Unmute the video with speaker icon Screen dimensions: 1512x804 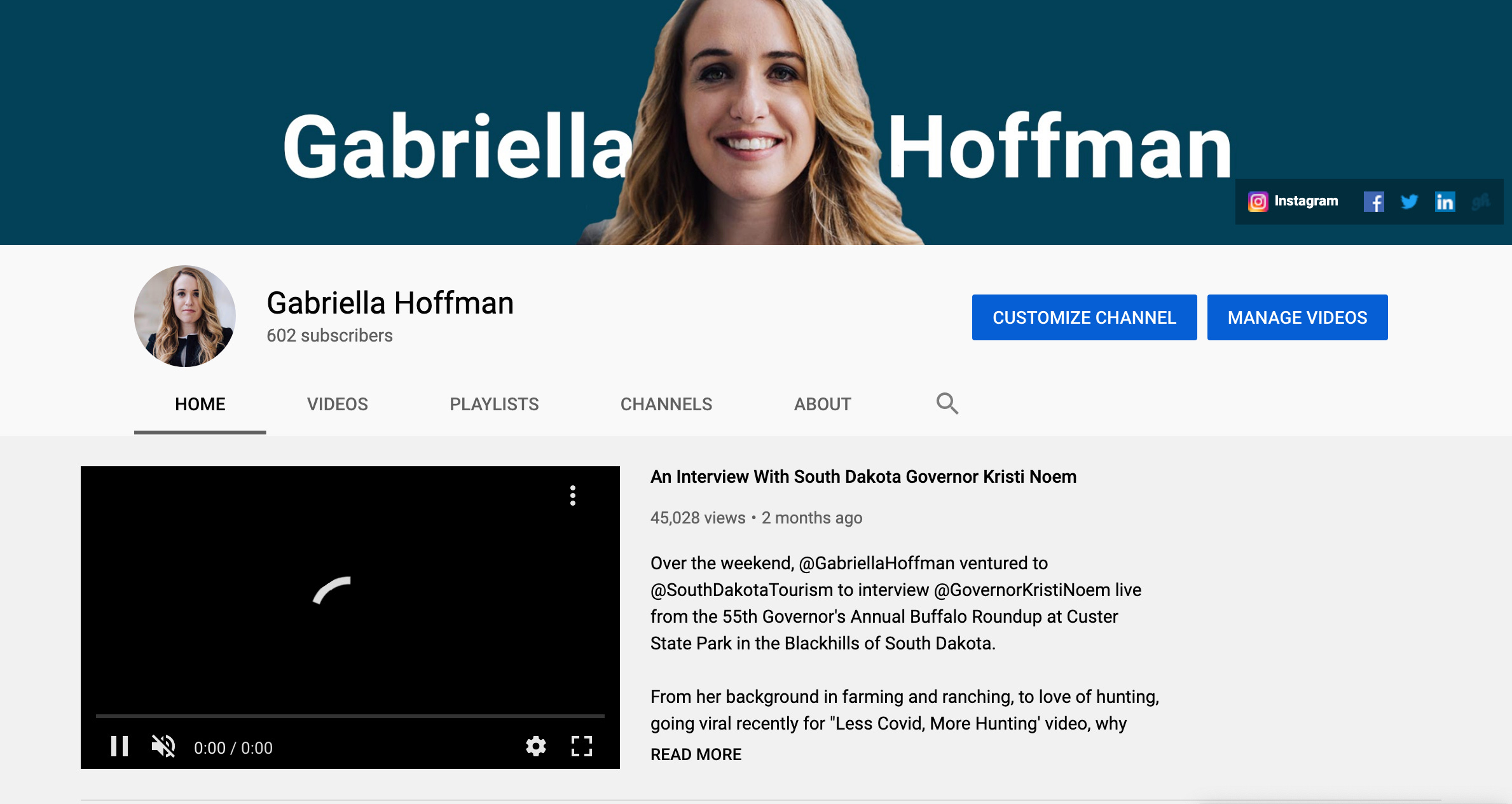coord(163,746)
